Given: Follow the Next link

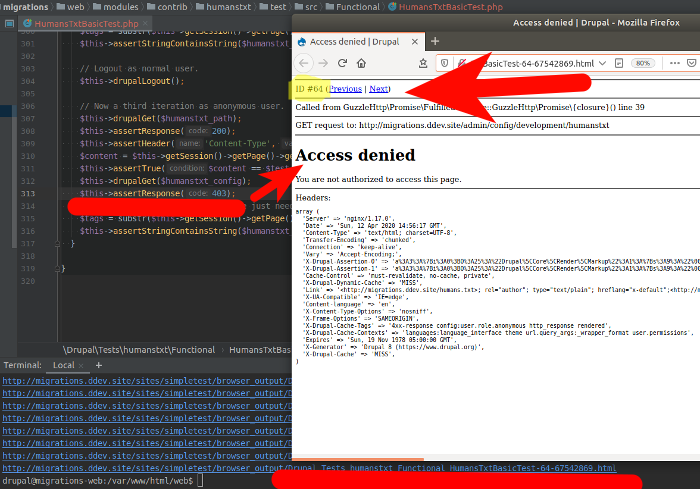Looking at the screenshot, I should coord(379,89).
